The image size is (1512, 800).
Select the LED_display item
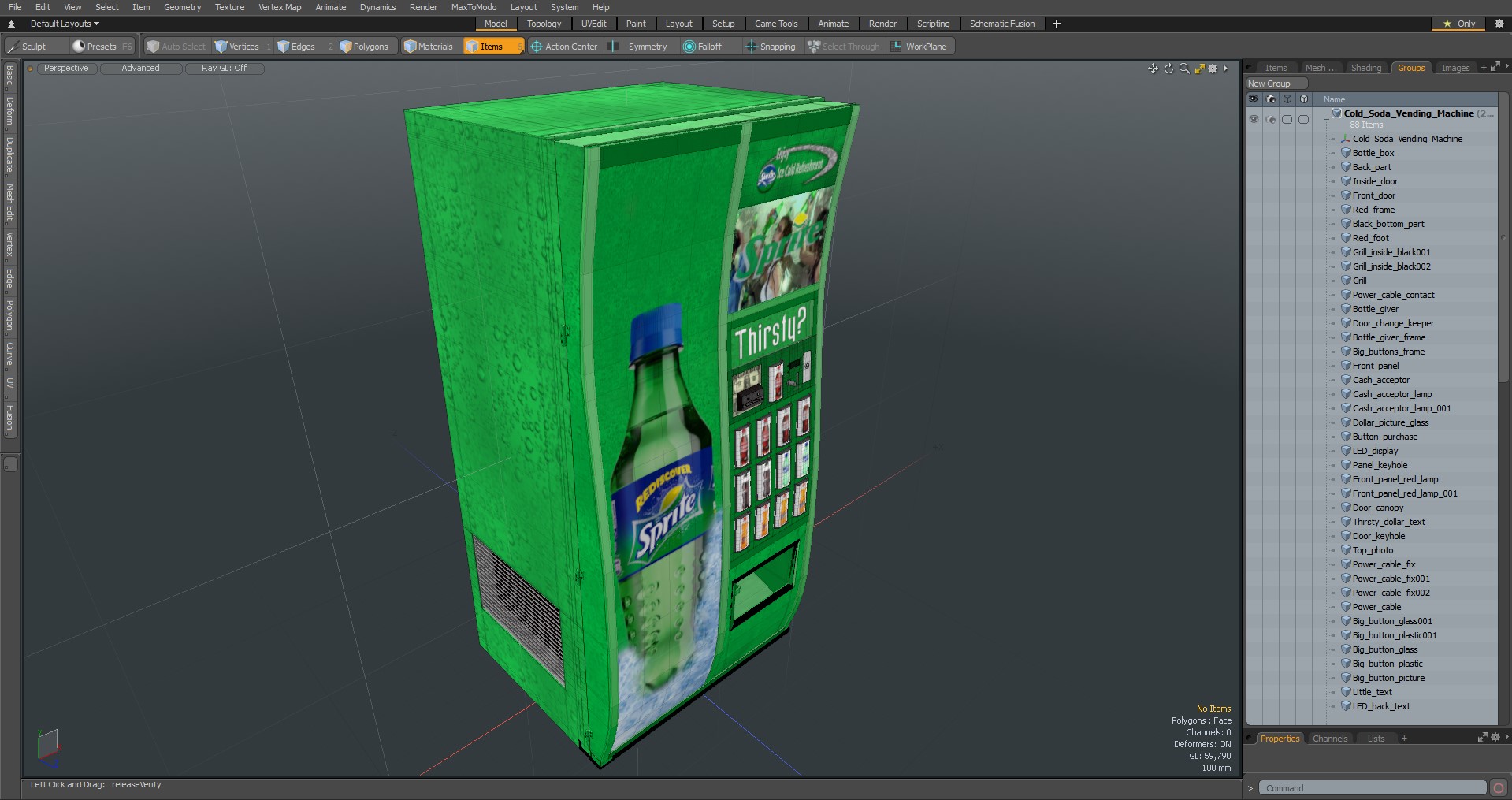click(1375, 451)
